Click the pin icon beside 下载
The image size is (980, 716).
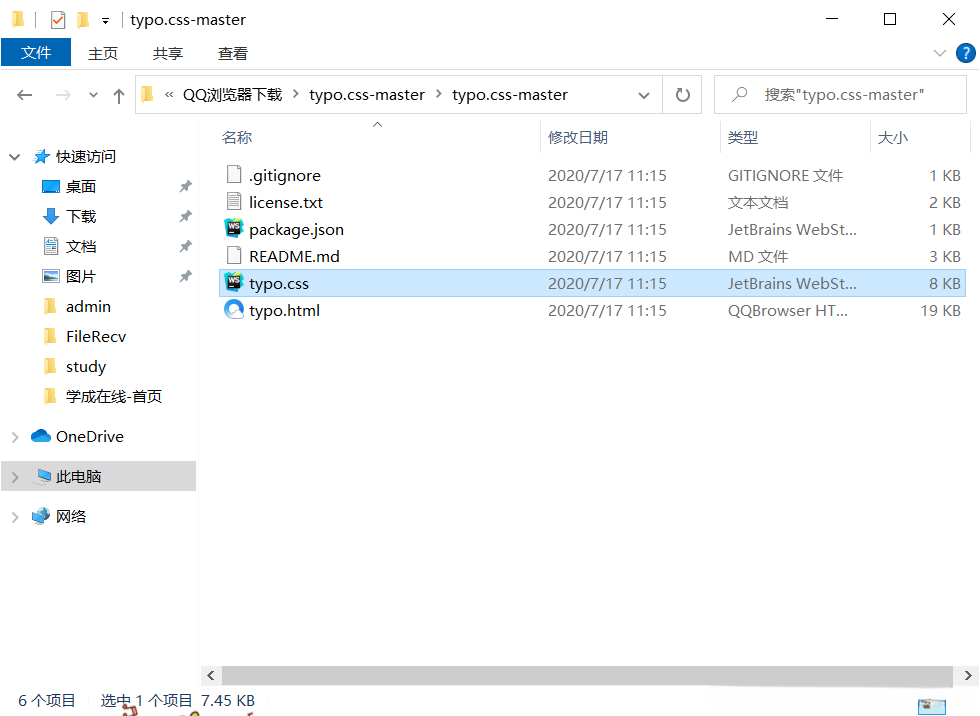point(186,216)
